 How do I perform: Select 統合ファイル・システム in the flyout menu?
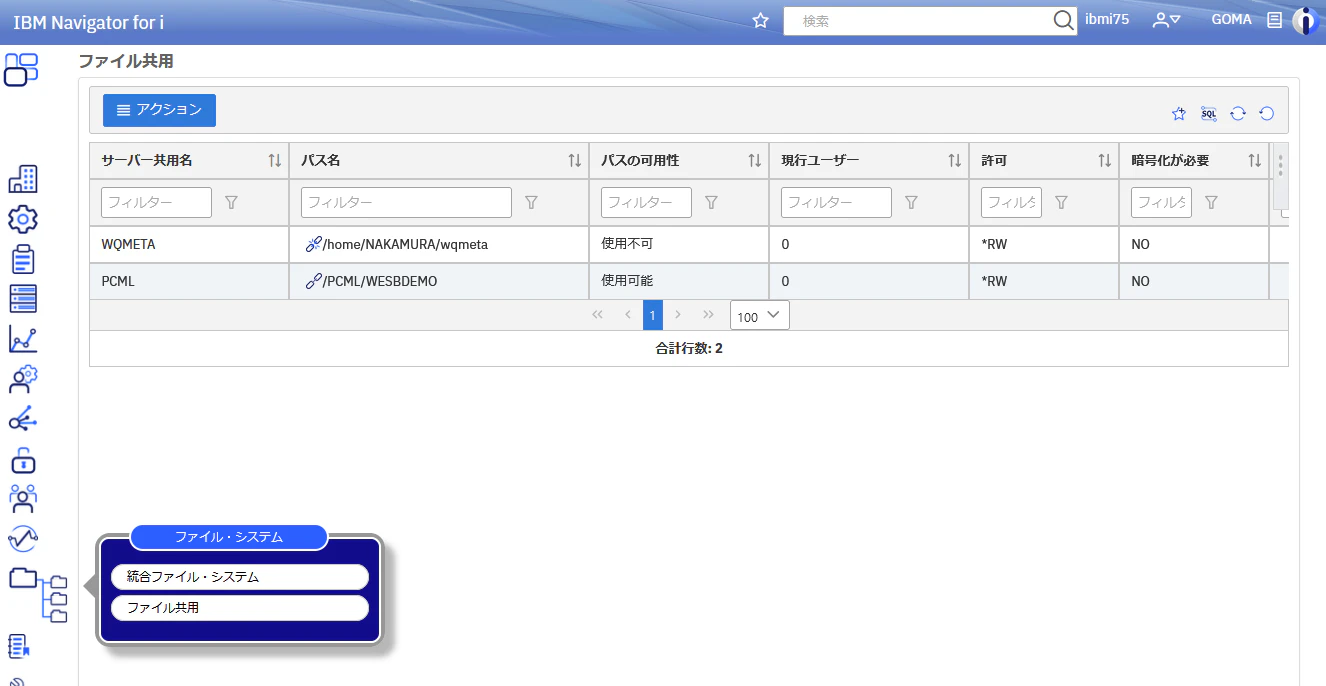click(x=240, y=577)
